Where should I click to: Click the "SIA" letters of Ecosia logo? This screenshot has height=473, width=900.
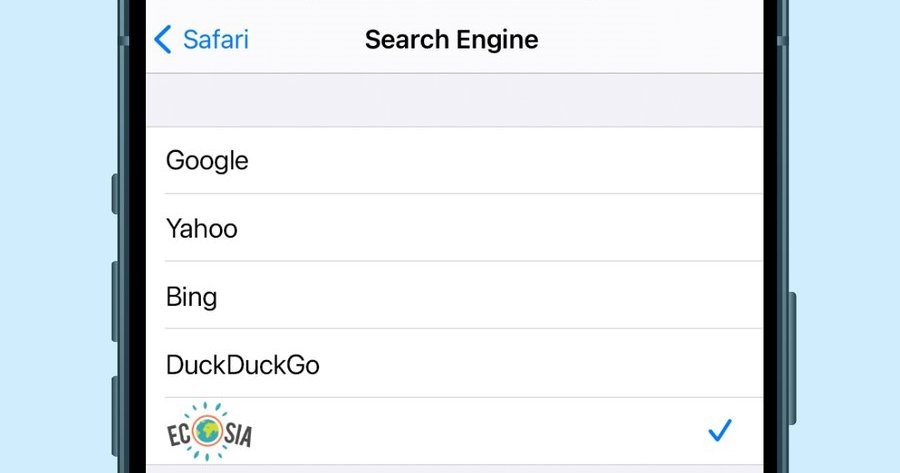point(238,434)
